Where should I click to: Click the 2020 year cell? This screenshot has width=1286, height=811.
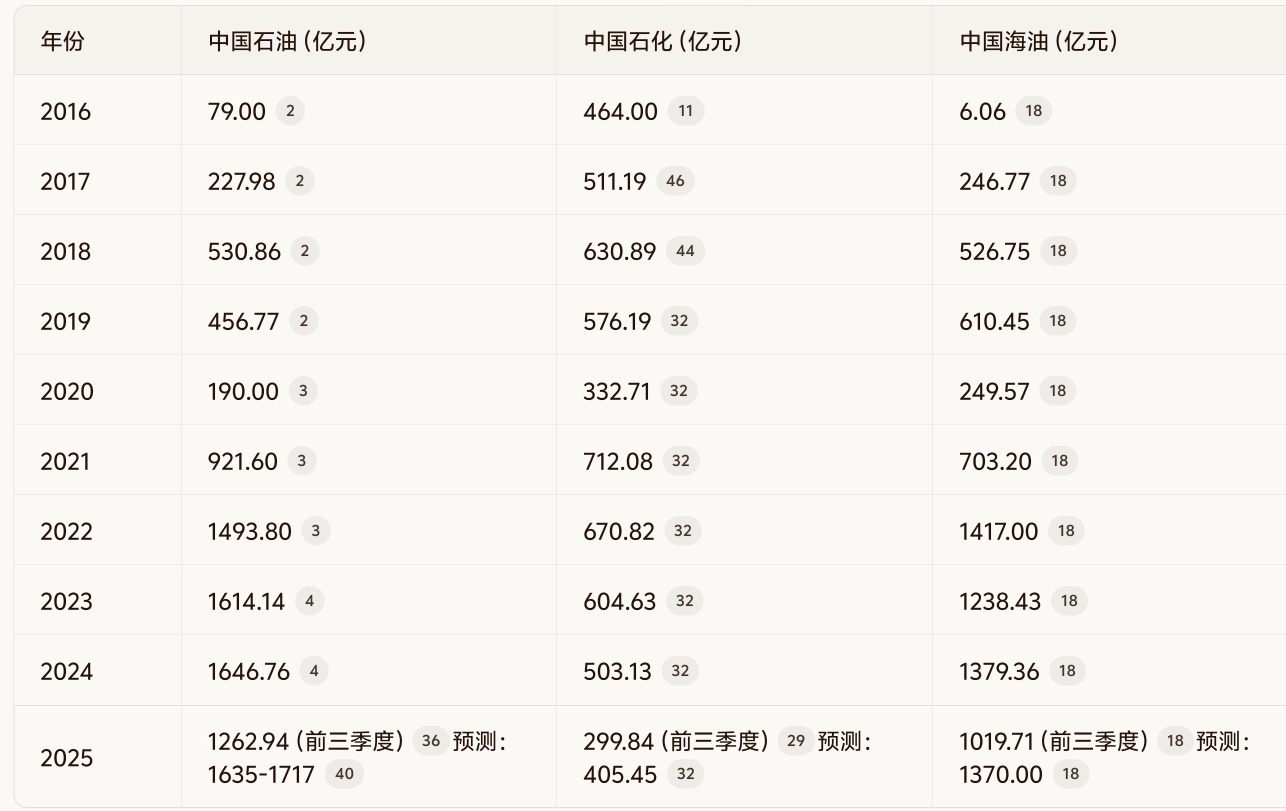(x=66, y=391)
